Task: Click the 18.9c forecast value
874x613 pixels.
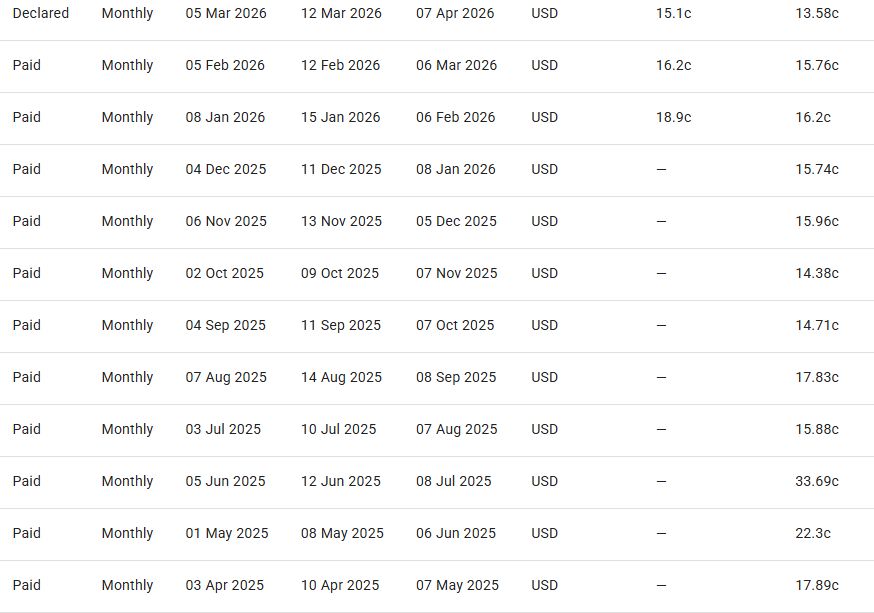Action: tap(673, 118)
